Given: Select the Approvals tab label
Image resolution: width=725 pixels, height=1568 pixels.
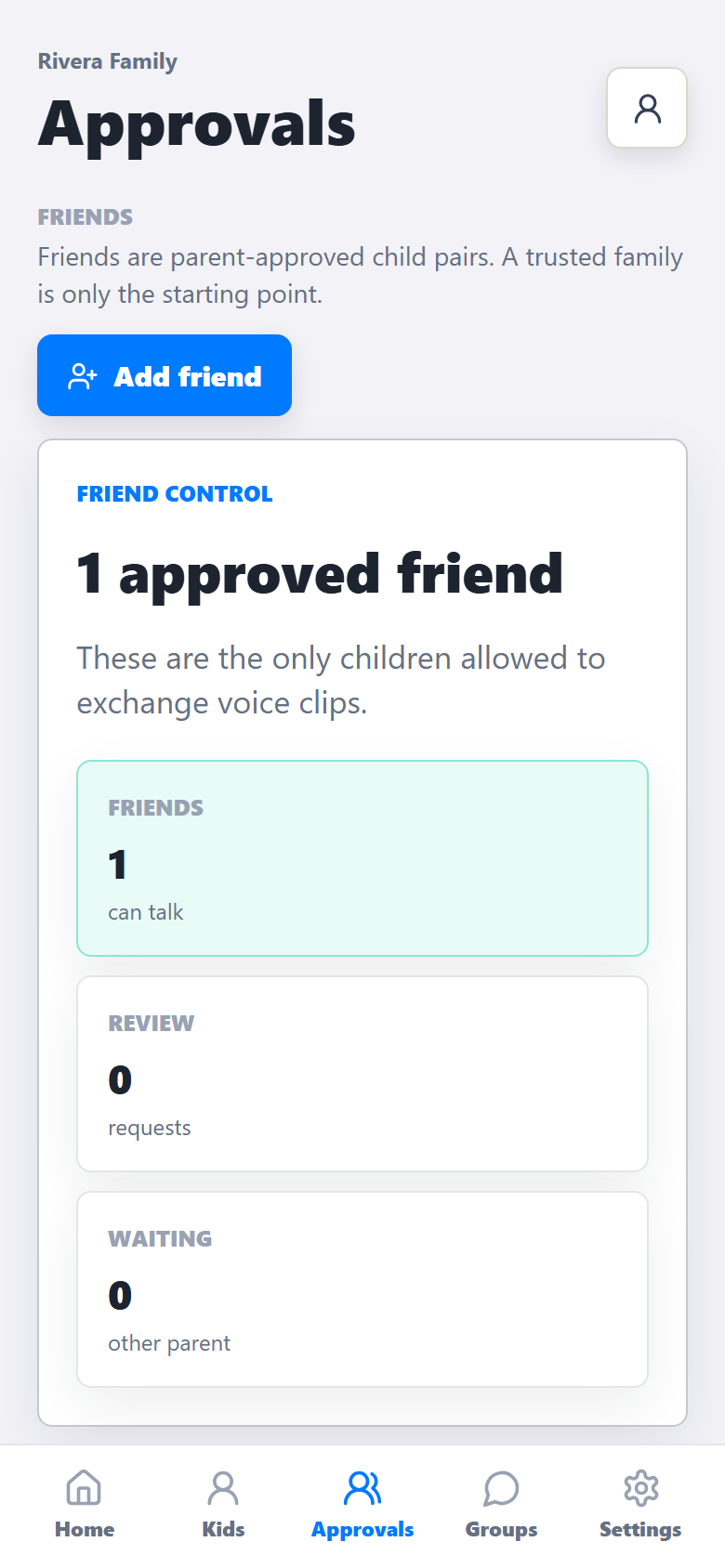Looking at the screenshot, I should (362, 1530).
